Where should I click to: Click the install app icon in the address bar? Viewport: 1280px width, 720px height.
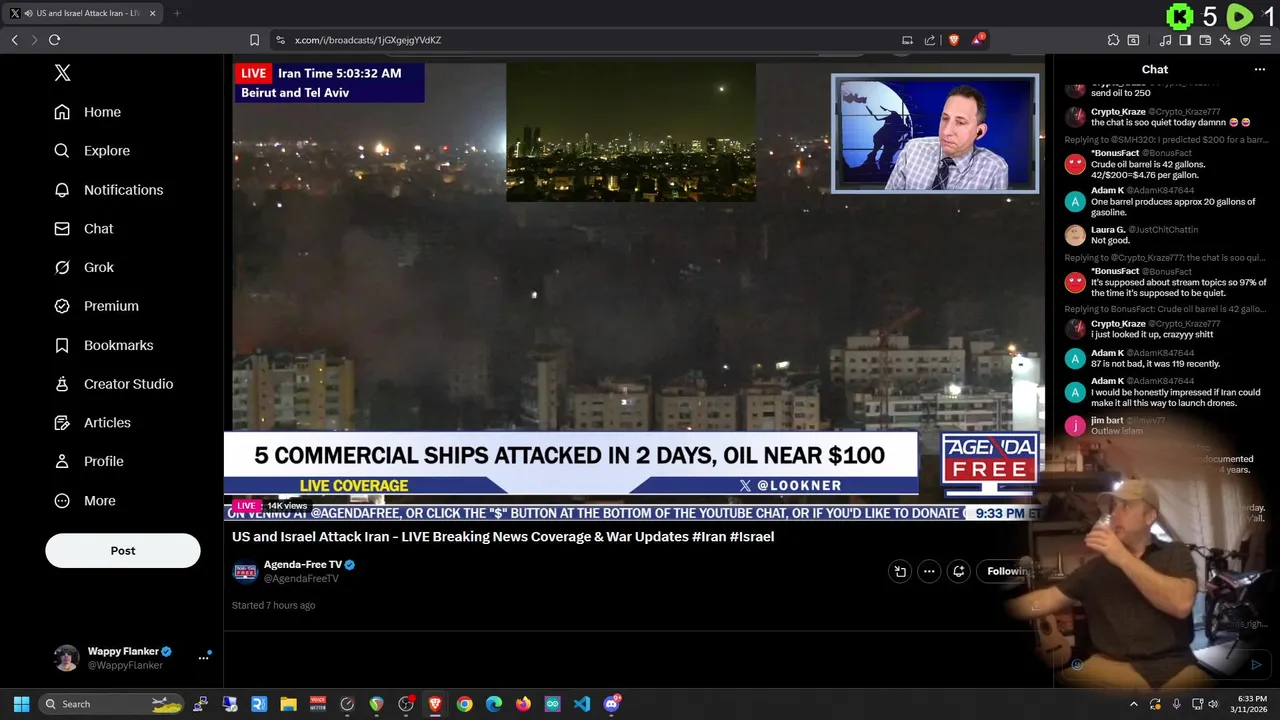[907, 40]
